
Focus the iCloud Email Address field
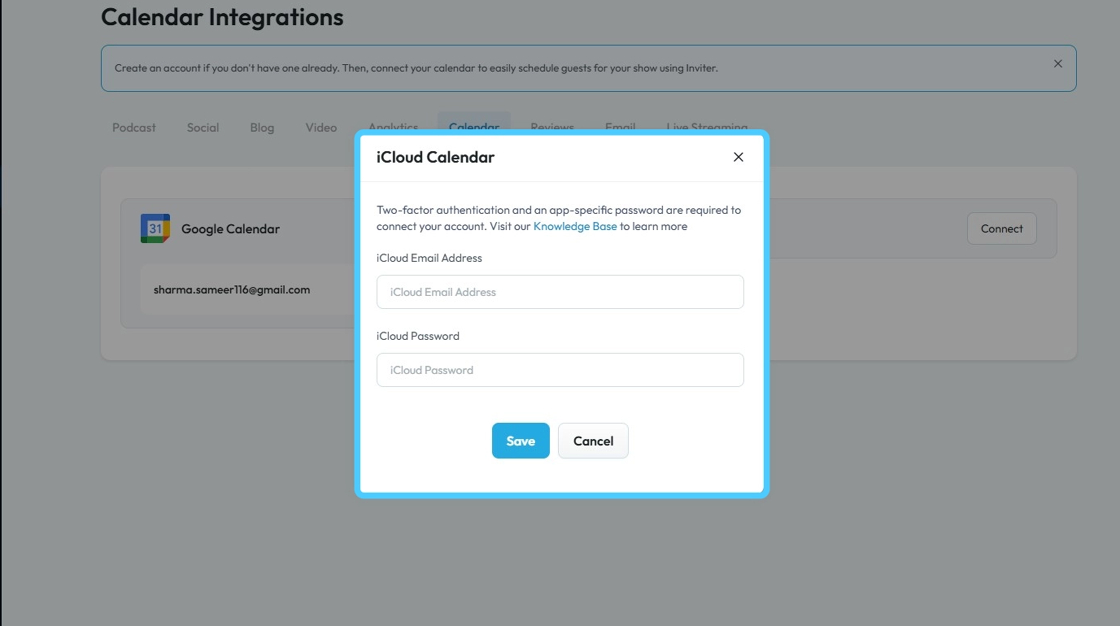point(560,292)
